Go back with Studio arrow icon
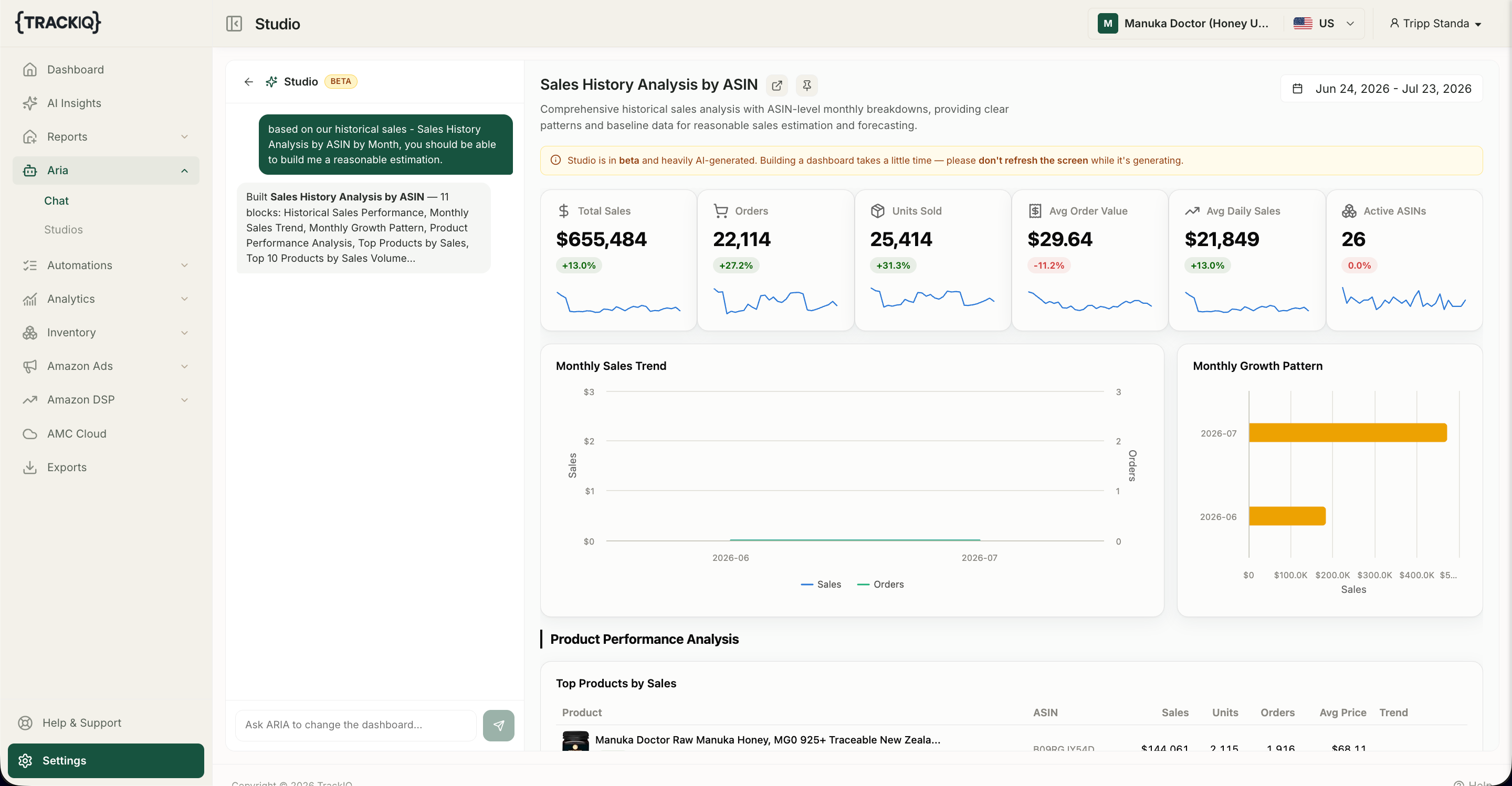1512x786 pixels. pyautogui.click(x=249, y=81)
